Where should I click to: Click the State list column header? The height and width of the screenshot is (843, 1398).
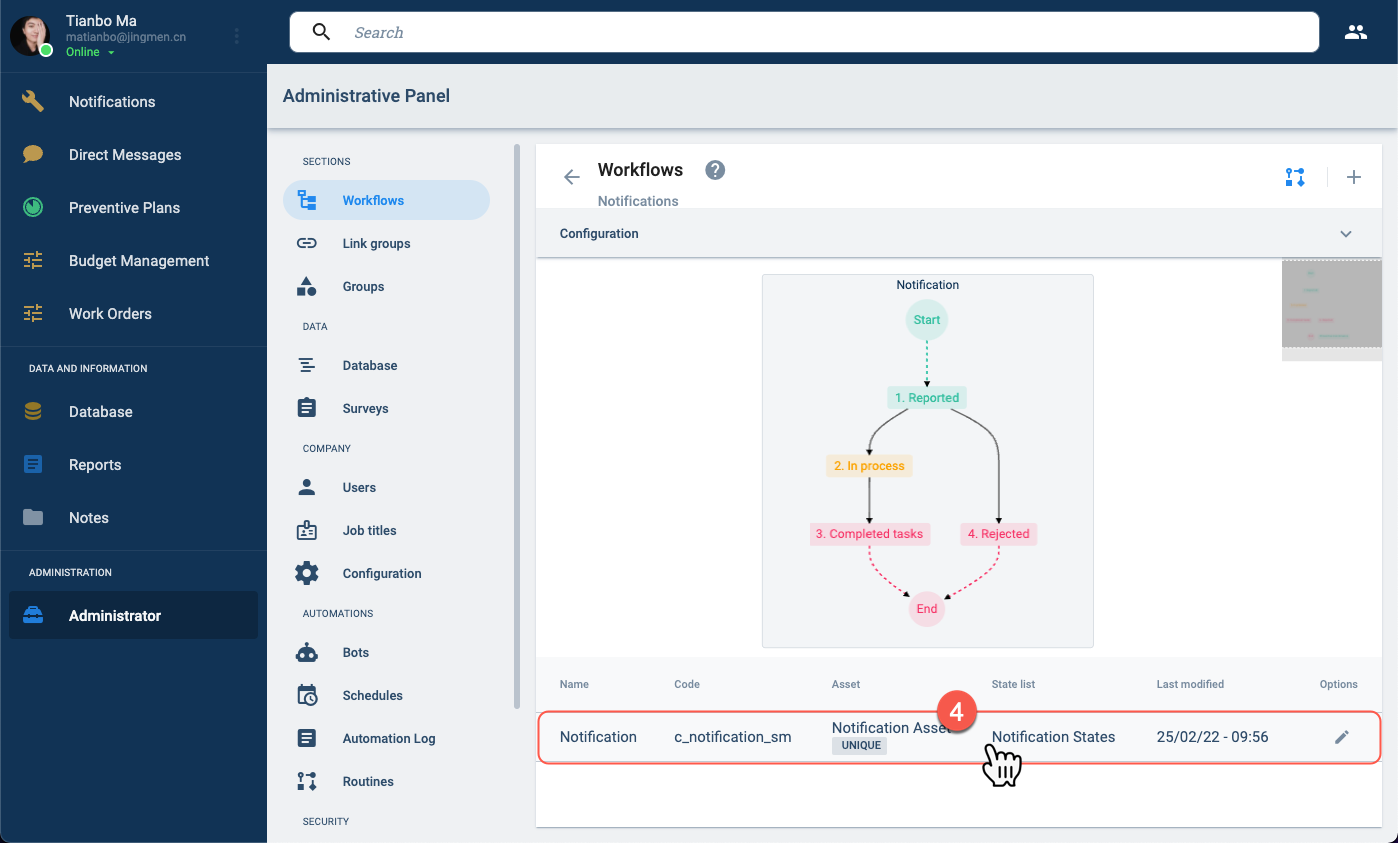1013,684
